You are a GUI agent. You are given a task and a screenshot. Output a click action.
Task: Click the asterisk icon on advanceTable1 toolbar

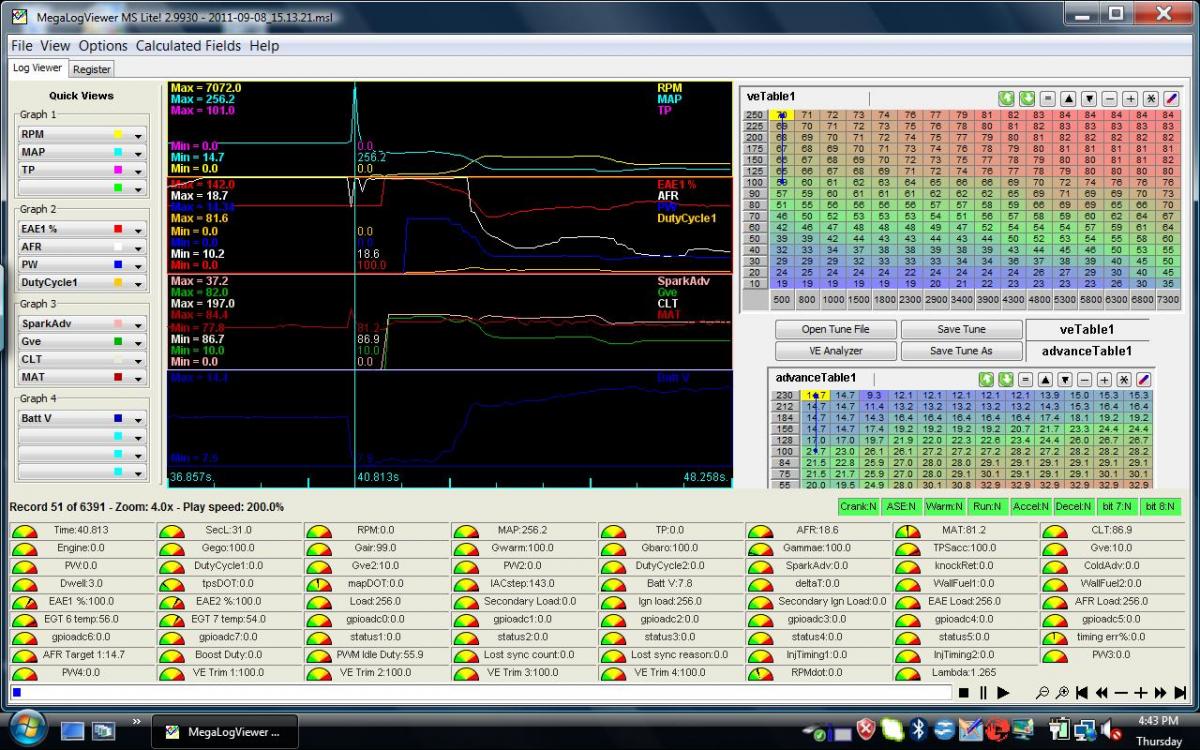(1124, 379)
